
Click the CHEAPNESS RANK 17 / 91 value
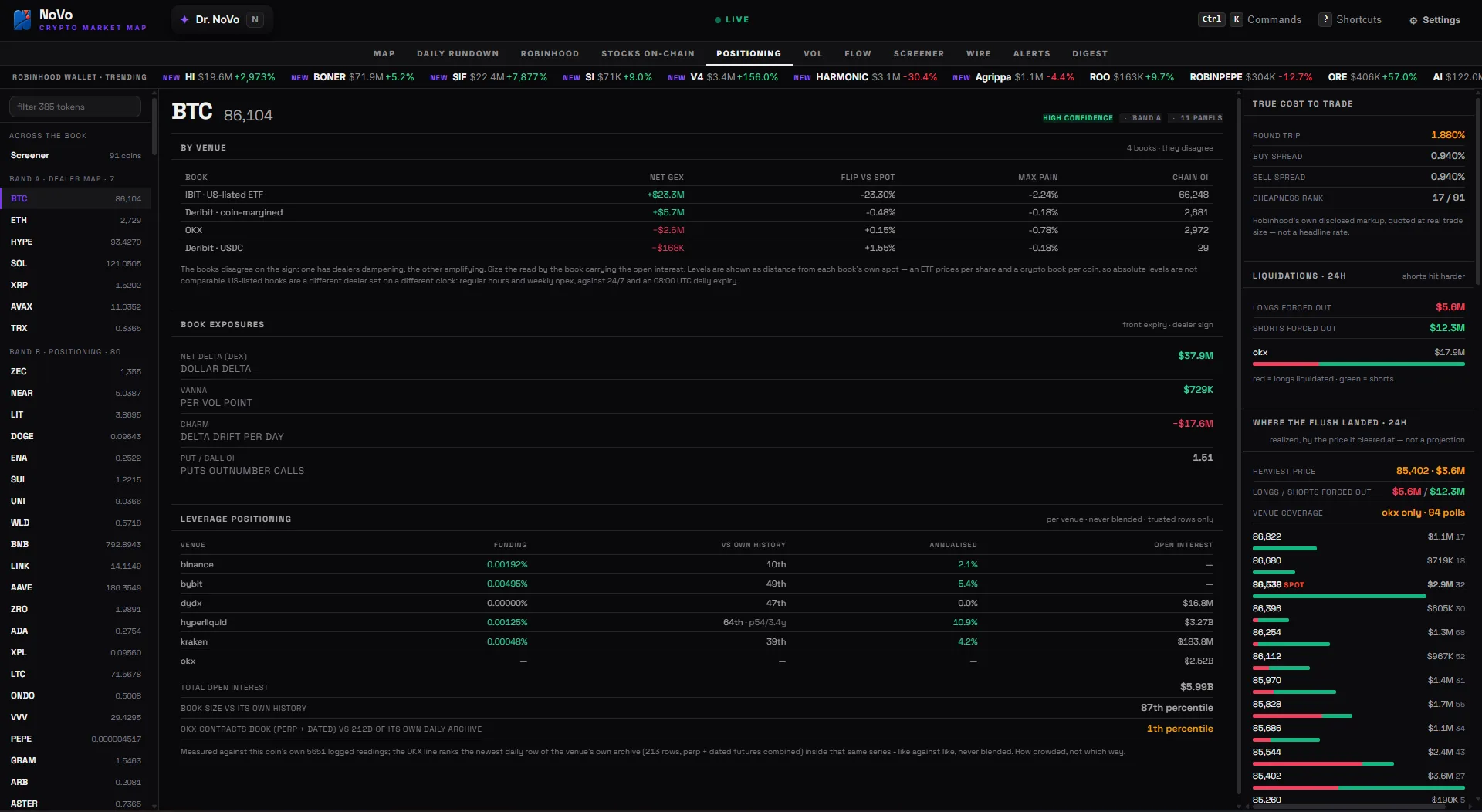coord(1448,198)
